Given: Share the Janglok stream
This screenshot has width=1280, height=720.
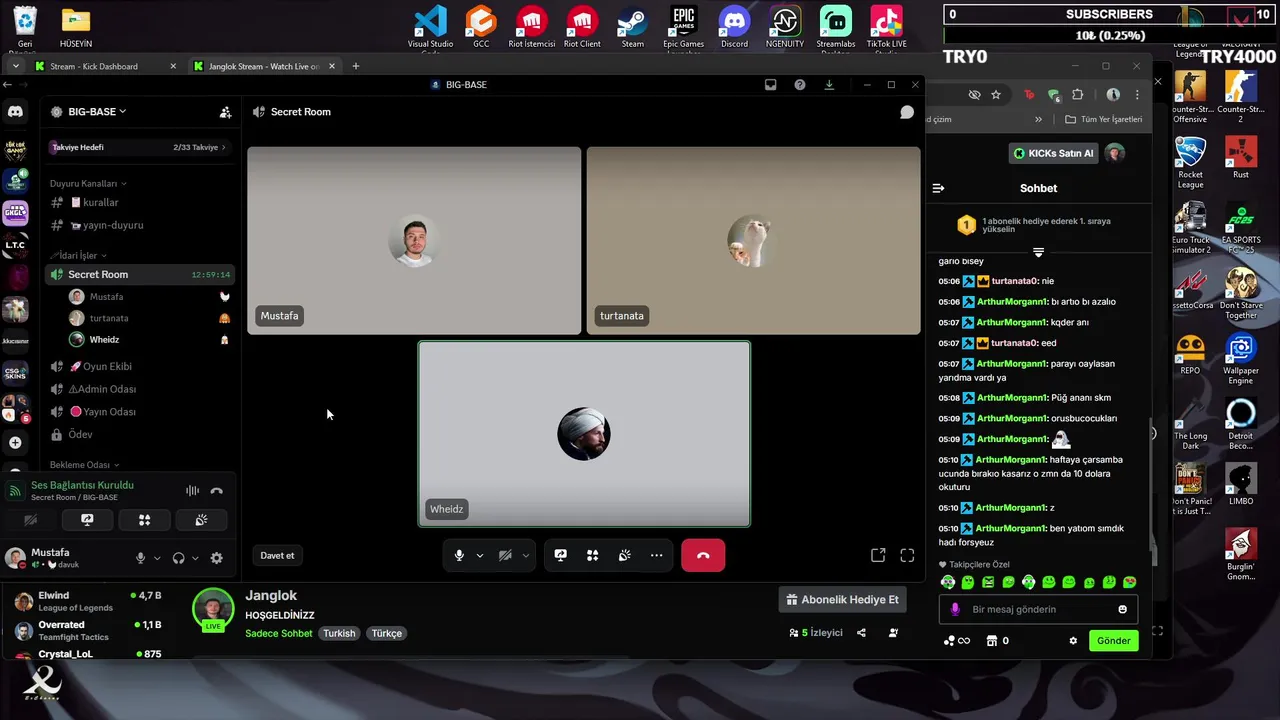Looking at the screenshot, I should point(861,633).
